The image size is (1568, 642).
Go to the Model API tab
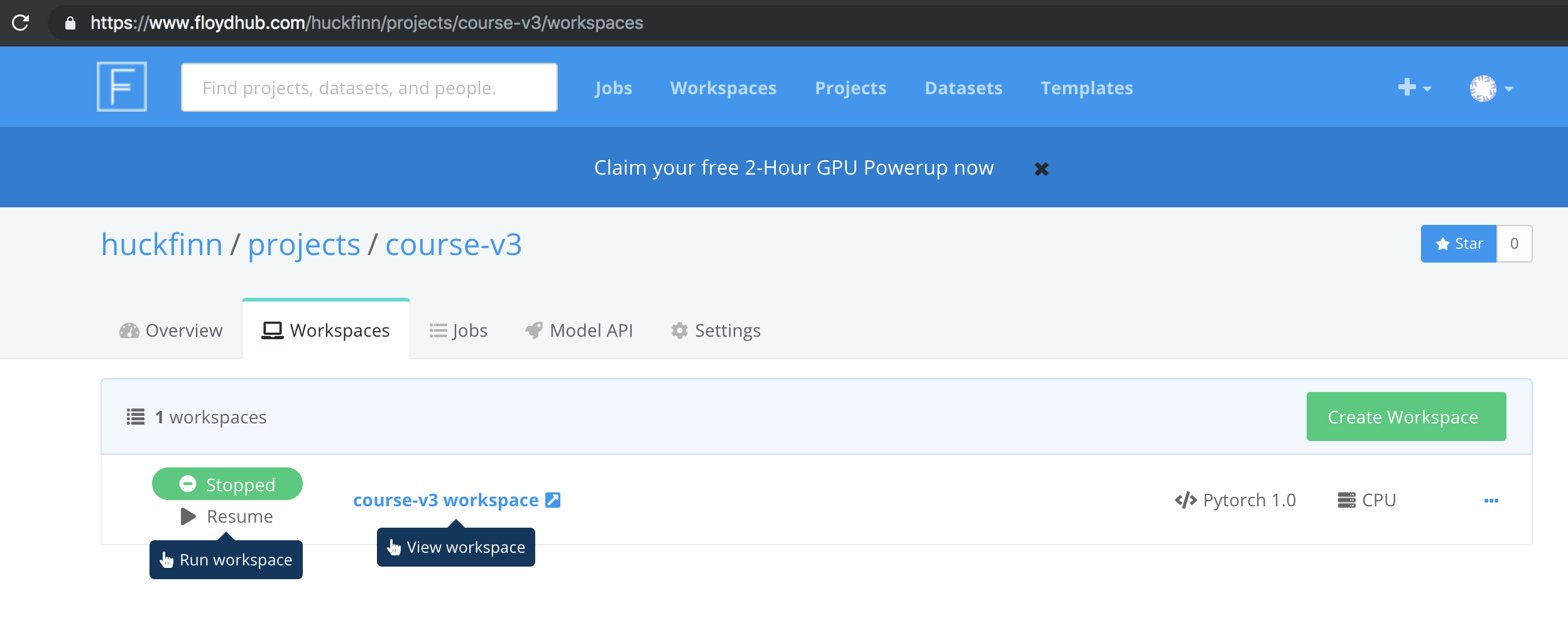[579, 330]
